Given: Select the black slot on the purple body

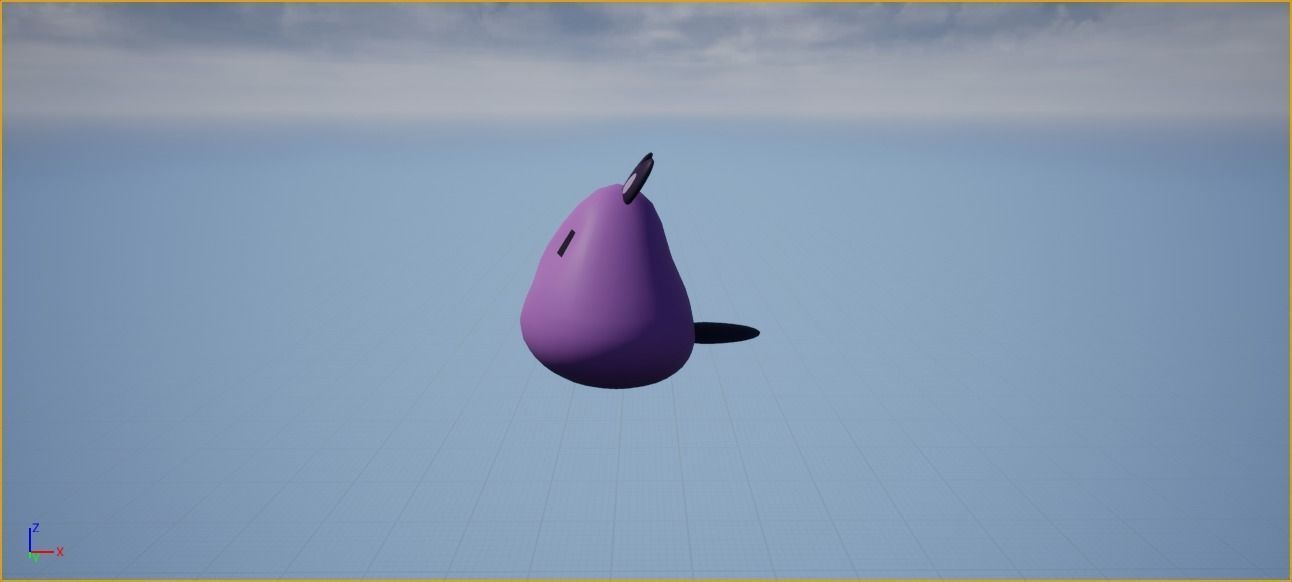Looking at the screenshot, I should coord(566,243).
